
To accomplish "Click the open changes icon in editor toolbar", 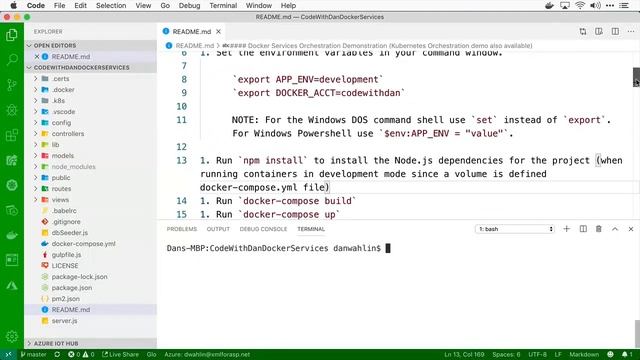I will [583, 31].
